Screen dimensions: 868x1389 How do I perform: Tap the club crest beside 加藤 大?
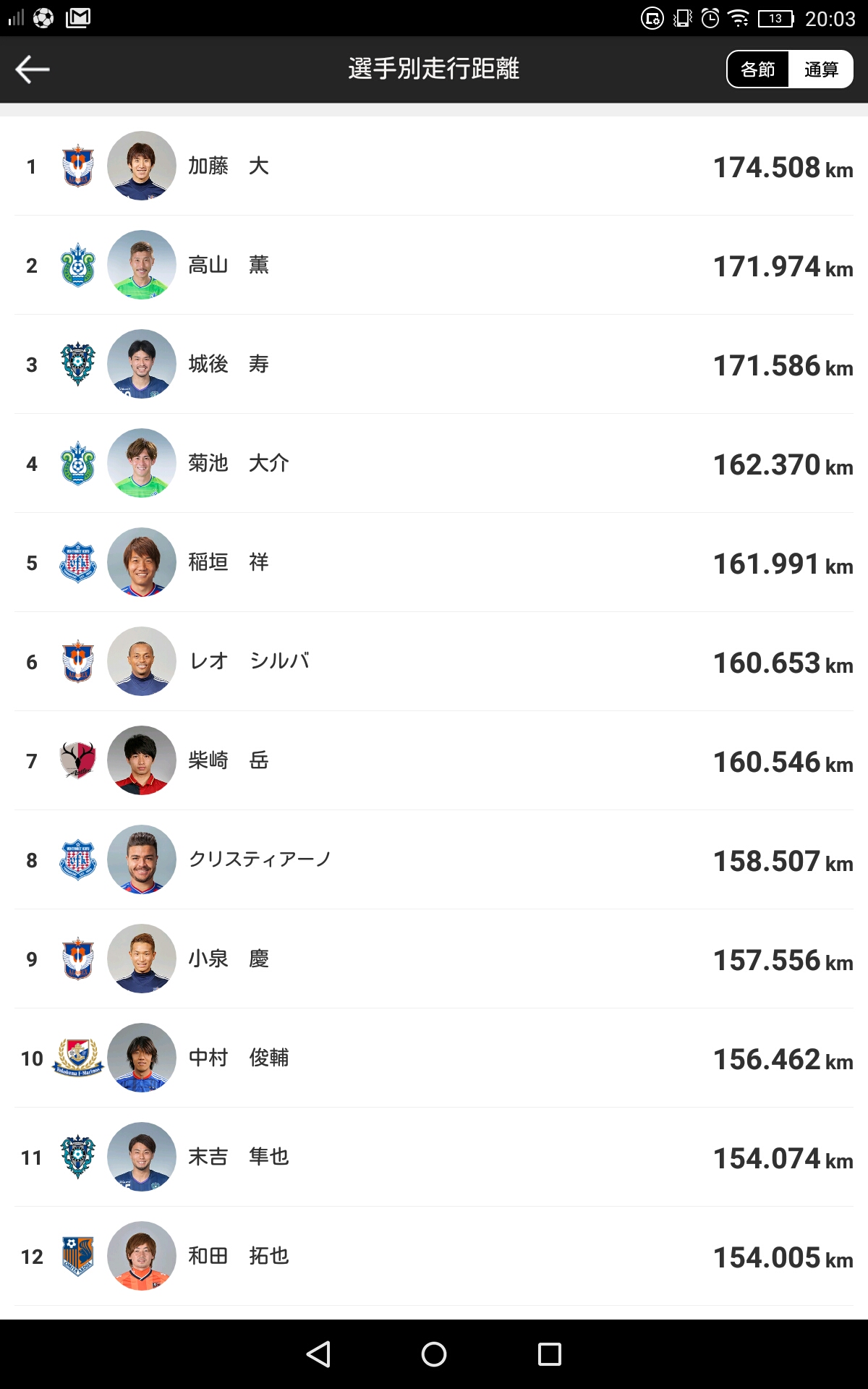pyautogui.click(x=78, y=166)
